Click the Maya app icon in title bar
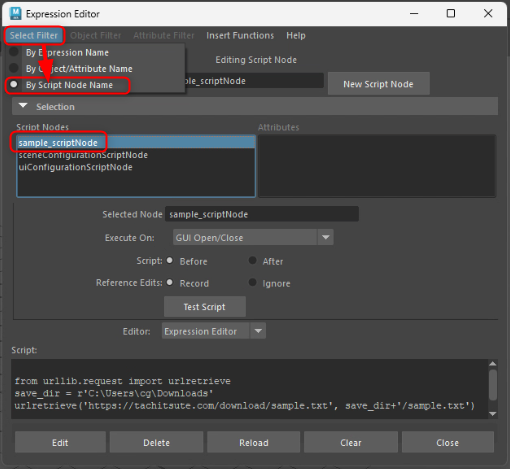Image resolution: width=510 pixels, height=469 pixels. tap(15, 14)
